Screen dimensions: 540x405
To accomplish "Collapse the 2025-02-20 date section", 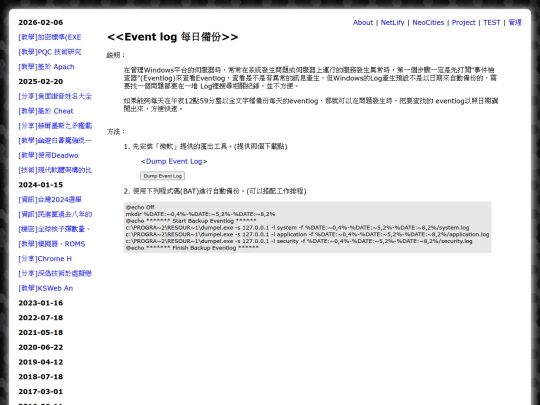I will tap(41, 81).
